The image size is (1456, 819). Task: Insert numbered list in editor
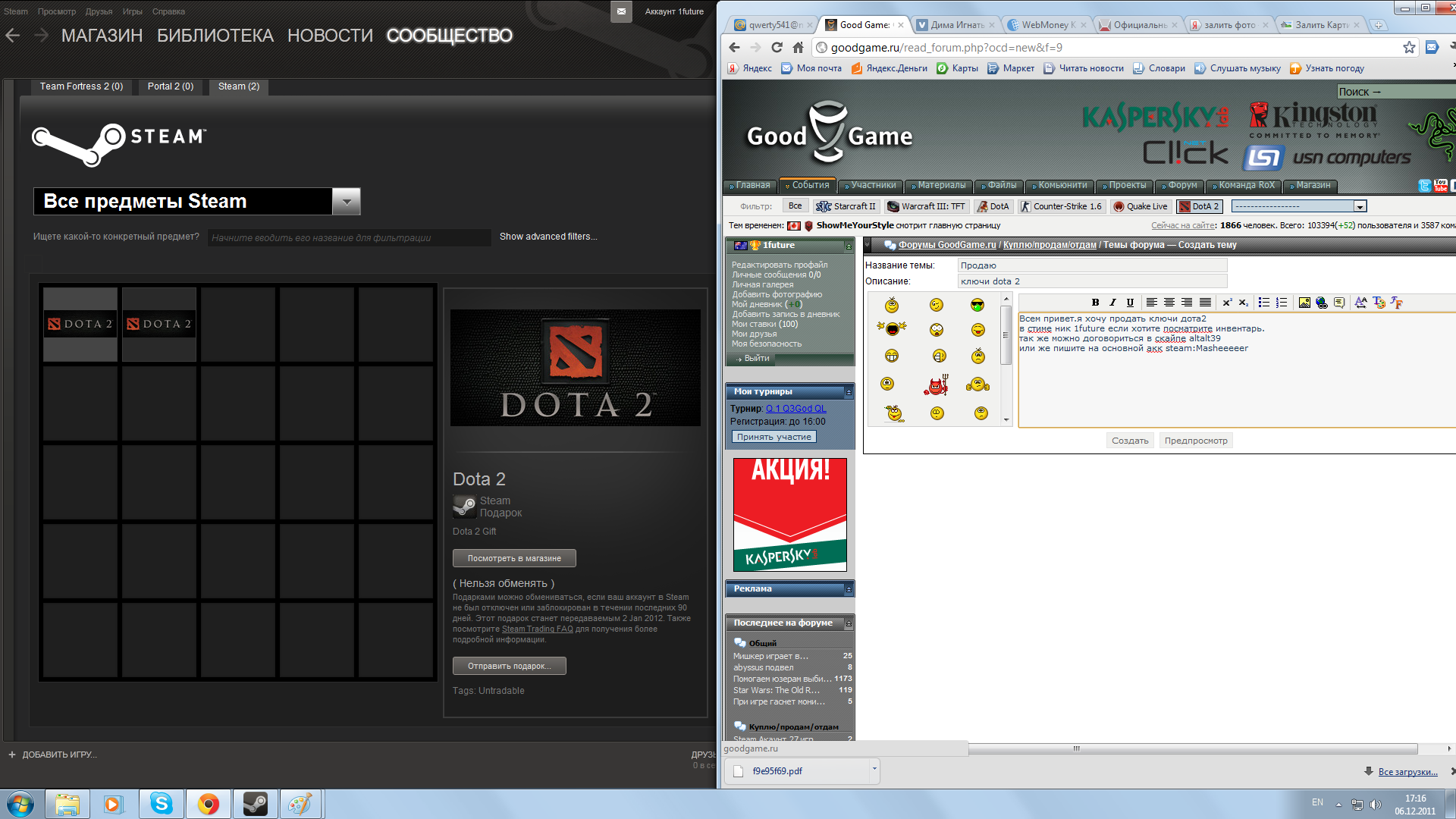(1282, 303)
